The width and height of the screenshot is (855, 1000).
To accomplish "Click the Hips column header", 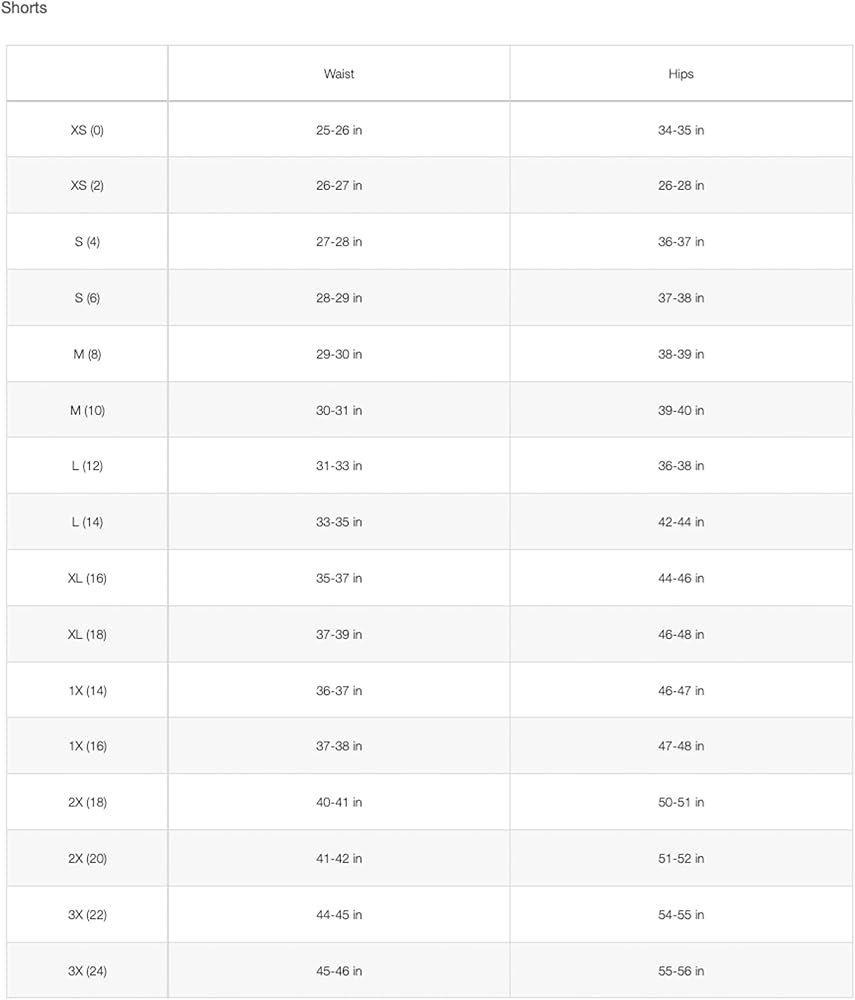I will pyautogui.click(x=681, y=74).
